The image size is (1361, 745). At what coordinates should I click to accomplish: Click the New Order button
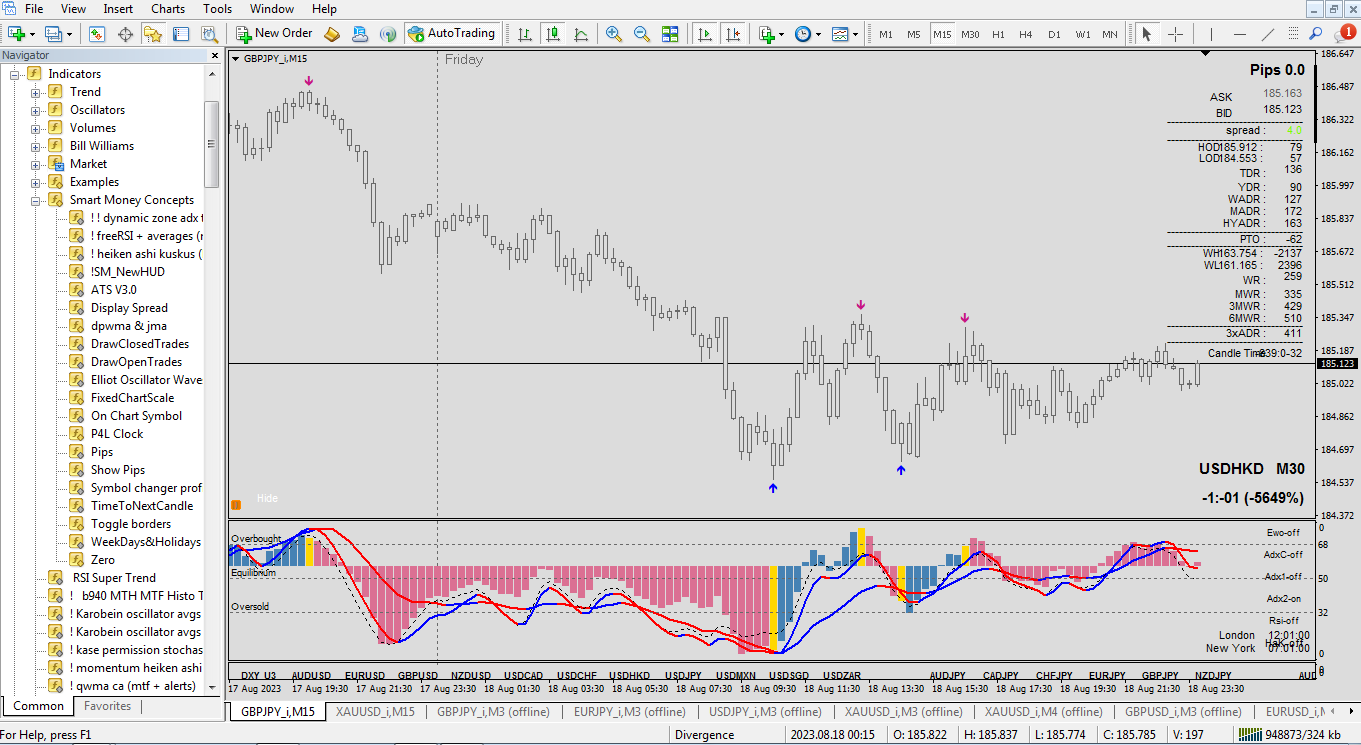tap(274, 34)
